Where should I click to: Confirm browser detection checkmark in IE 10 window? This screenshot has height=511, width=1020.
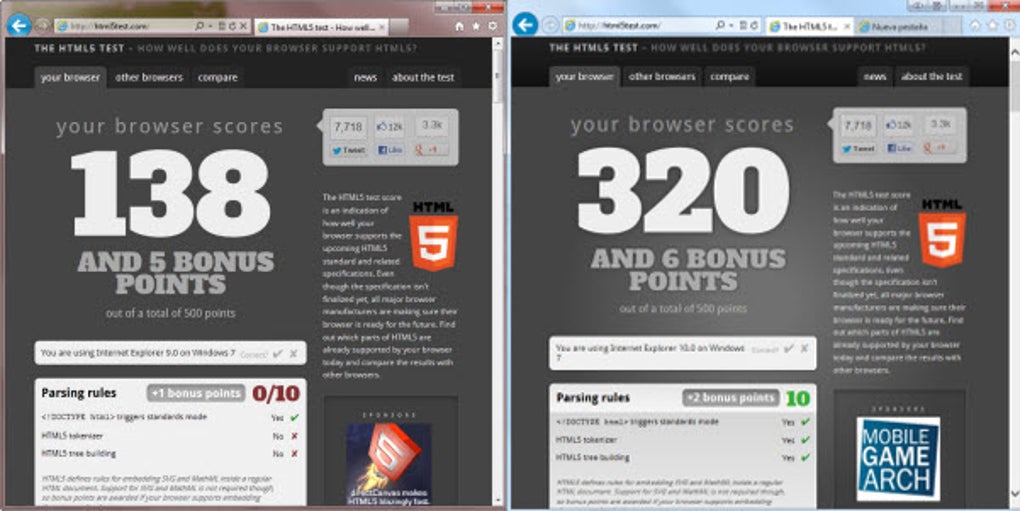pyautogui.click(x=788, y=348)
